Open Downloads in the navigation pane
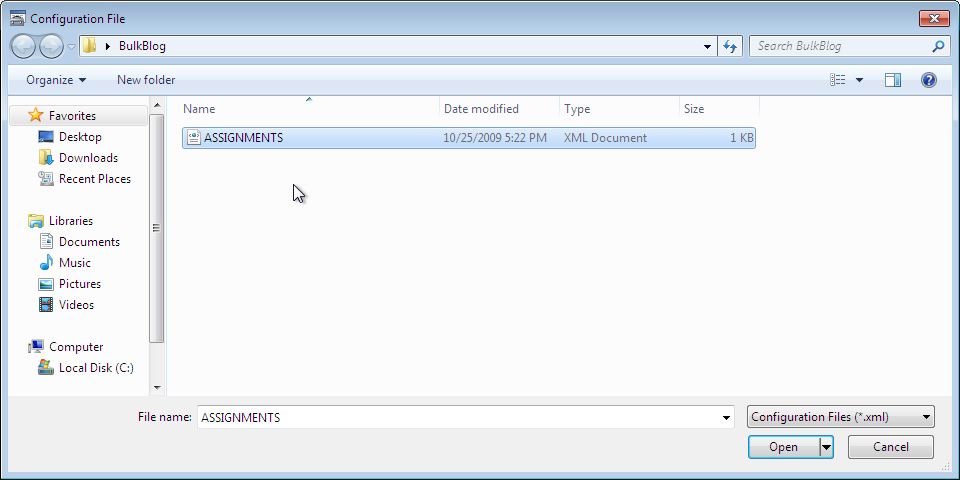 88,158
